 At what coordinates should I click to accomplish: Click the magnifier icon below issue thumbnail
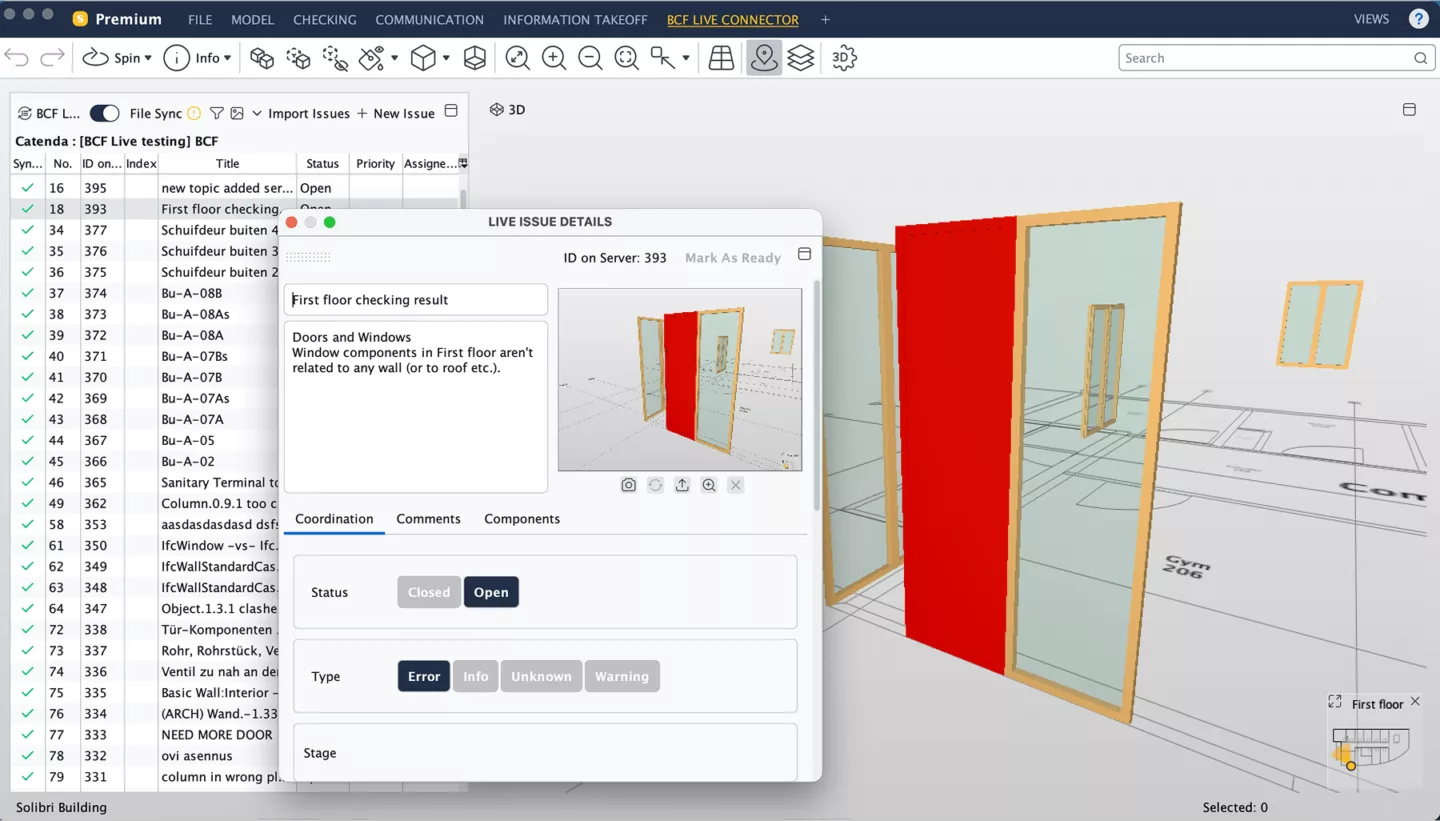tap(709, 485)
